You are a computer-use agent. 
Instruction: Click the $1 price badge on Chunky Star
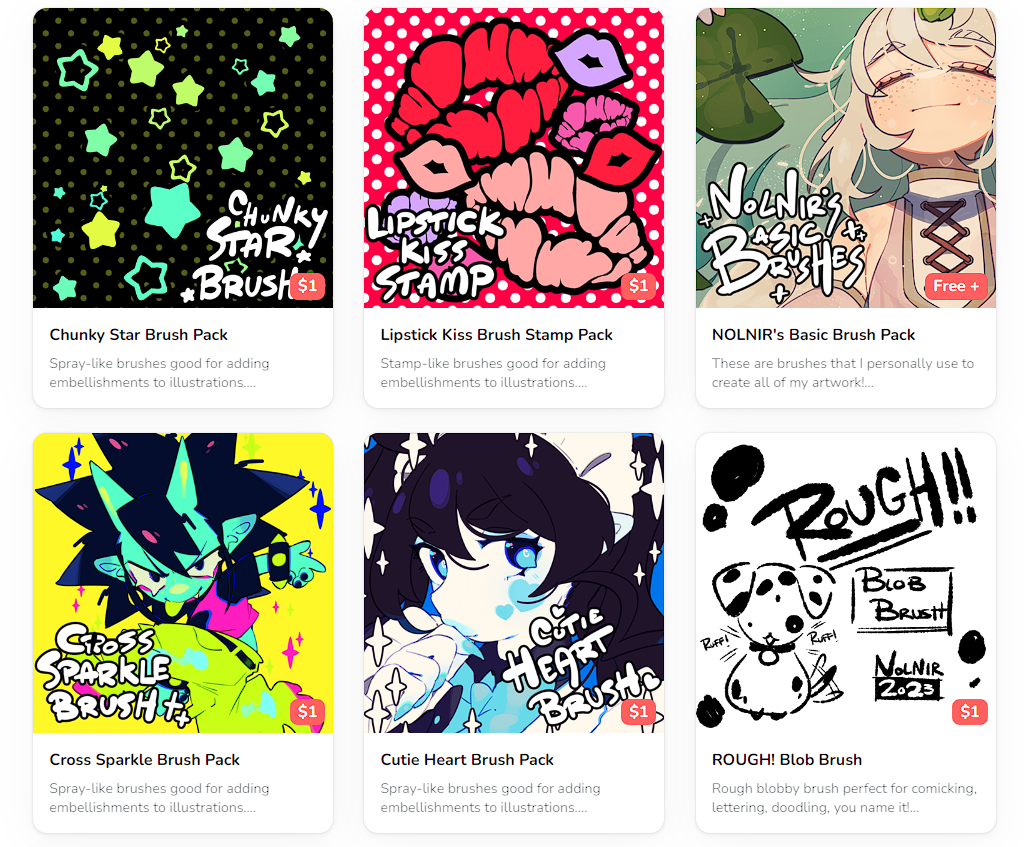coord(308,285)
